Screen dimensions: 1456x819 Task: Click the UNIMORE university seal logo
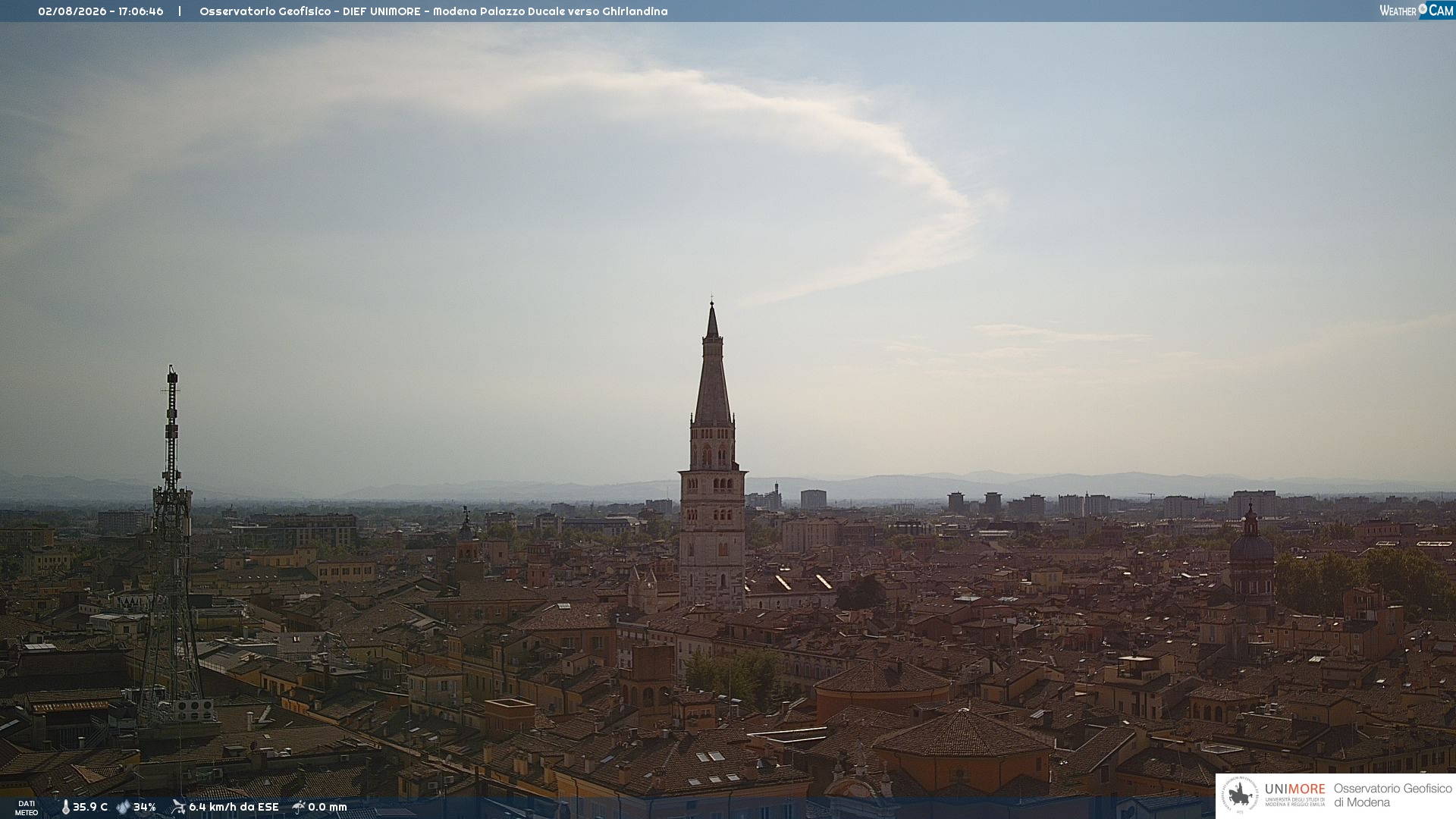[x=1240, y=795]
